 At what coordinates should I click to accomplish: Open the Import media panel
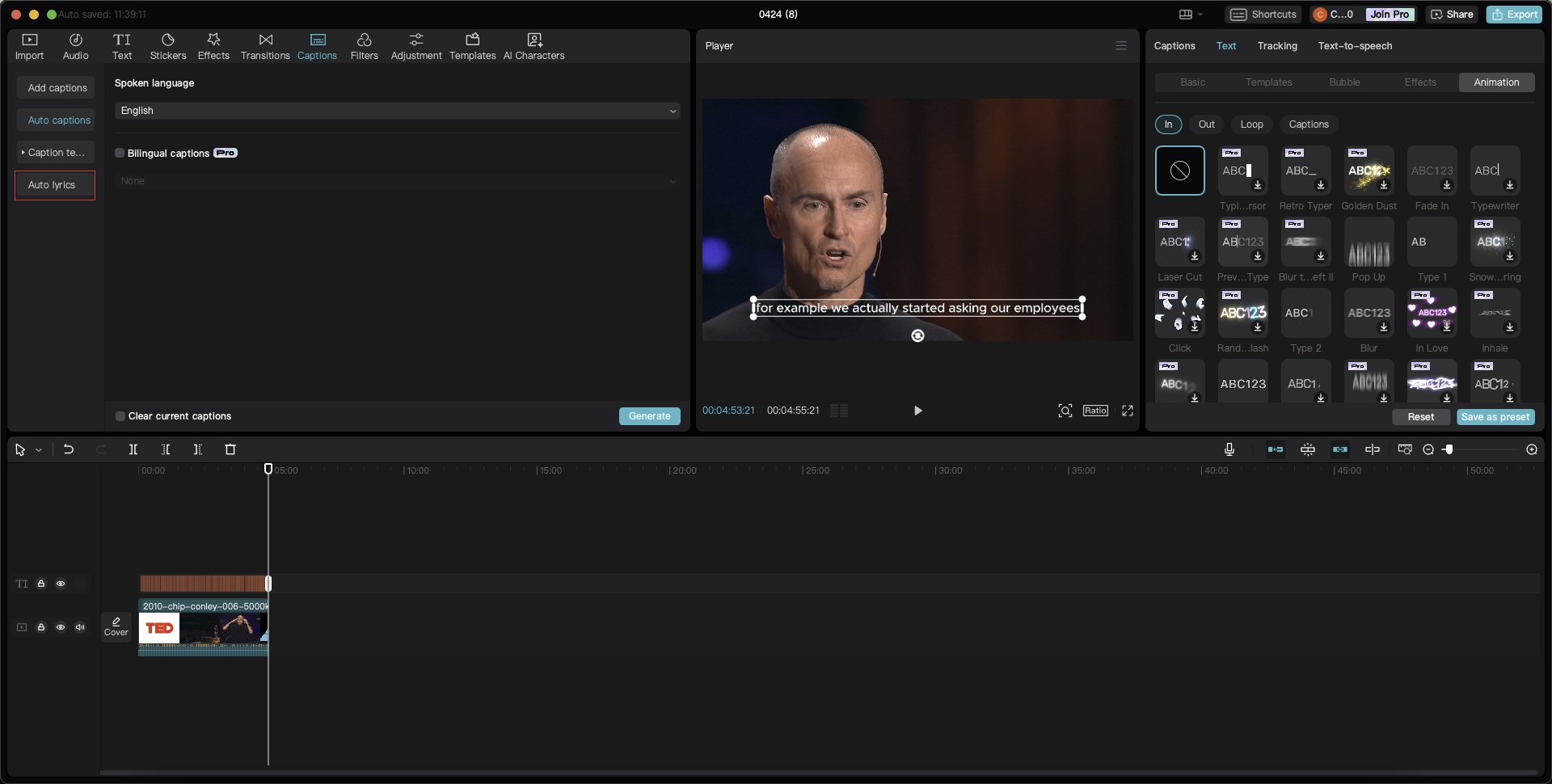(x=29, y=47)
